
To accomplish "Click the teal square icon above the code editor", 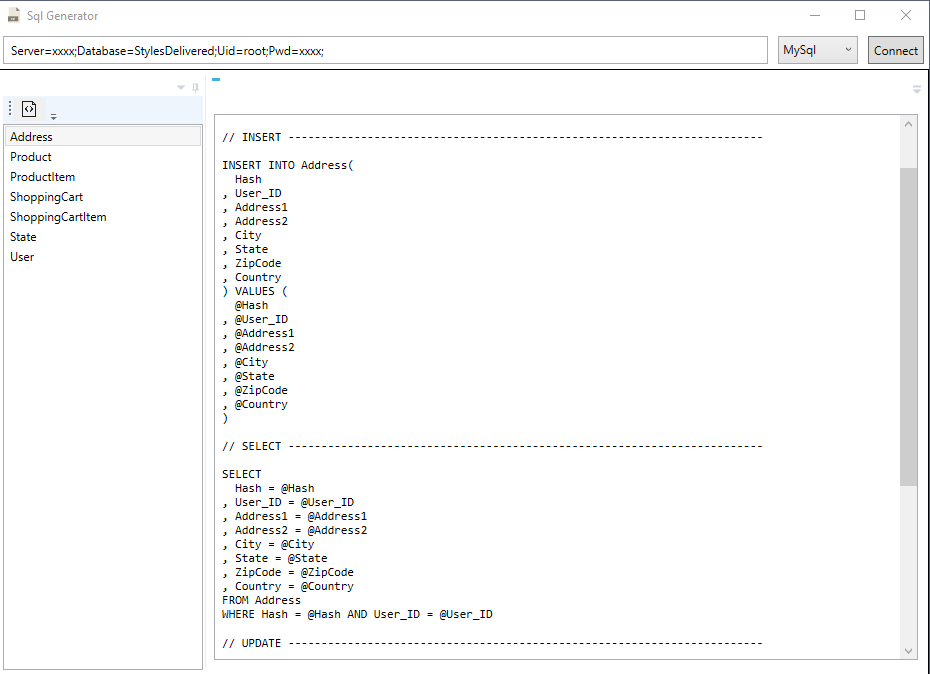I will [x=216, y=80].
